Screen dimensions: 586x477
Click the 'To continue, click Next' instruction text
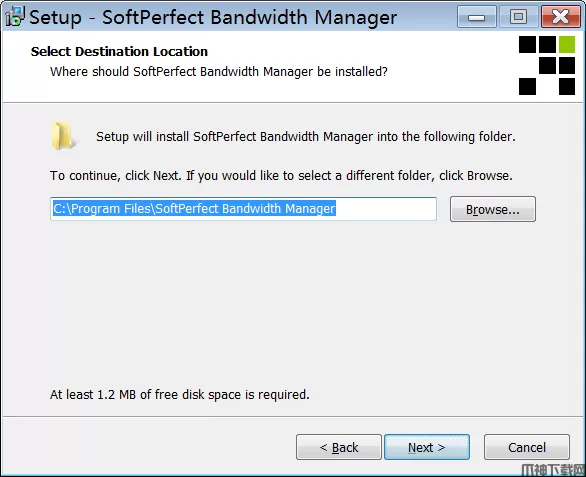[281, 176]
